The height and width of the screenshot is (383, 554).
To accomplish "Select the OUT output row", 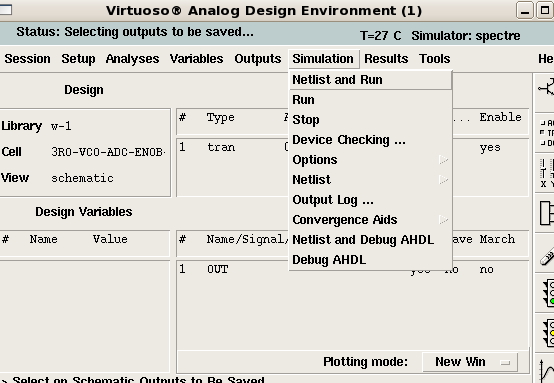I will [352, 270].
